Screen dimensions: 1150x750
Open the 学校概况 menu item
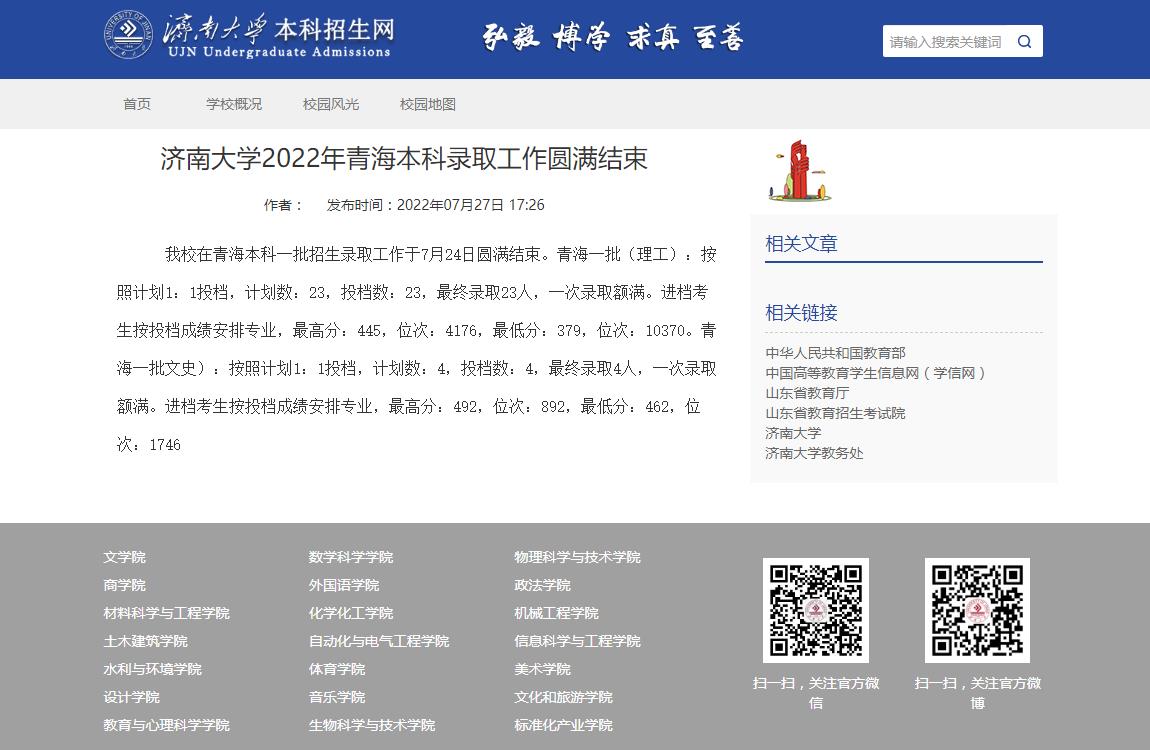click(234, 104)
